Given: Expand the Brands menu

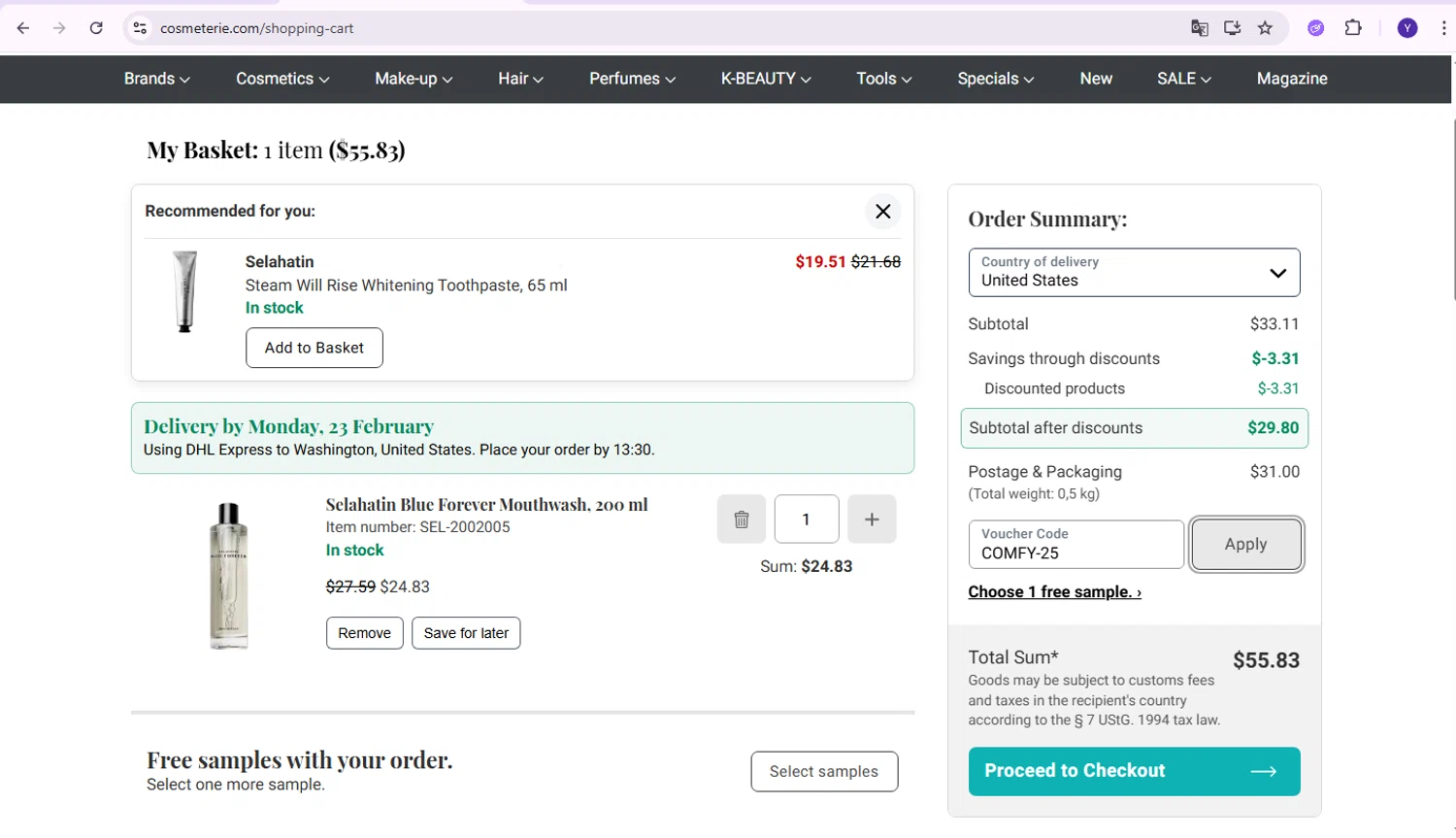Looking at the screenshot, I should click(x=157, y=79).
